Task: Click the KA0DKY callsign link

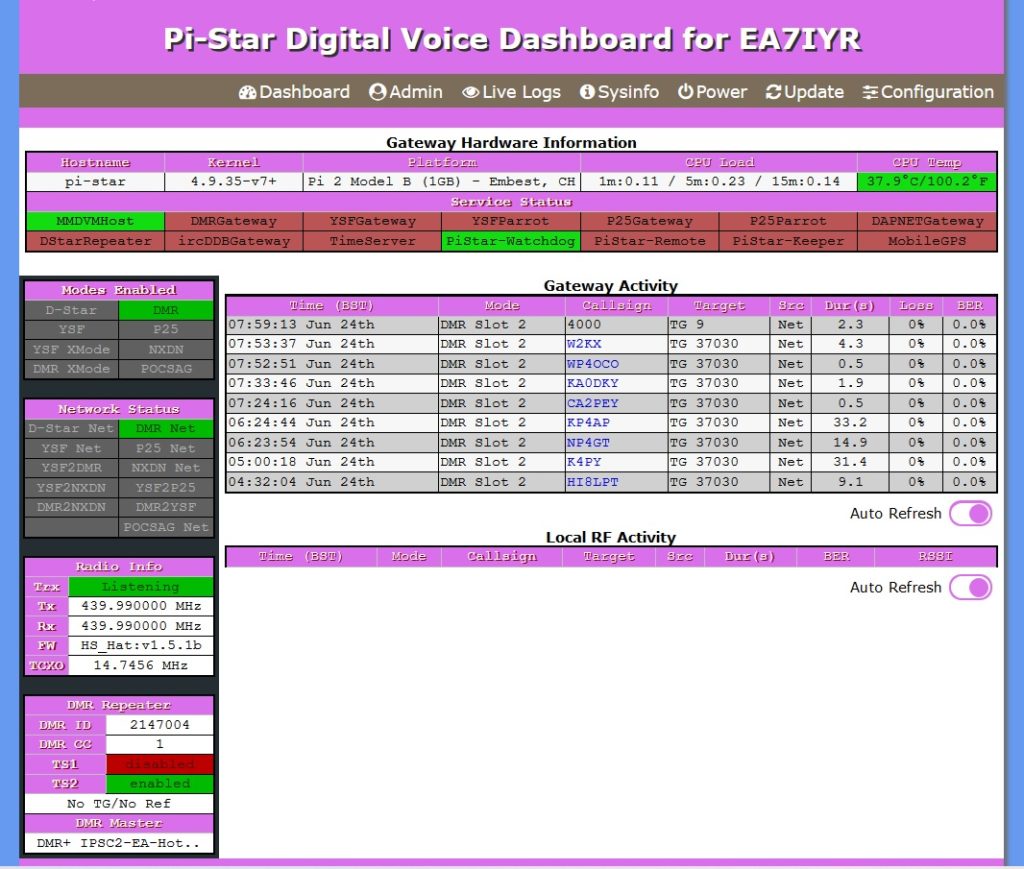Action: click(x=592, y=383)
